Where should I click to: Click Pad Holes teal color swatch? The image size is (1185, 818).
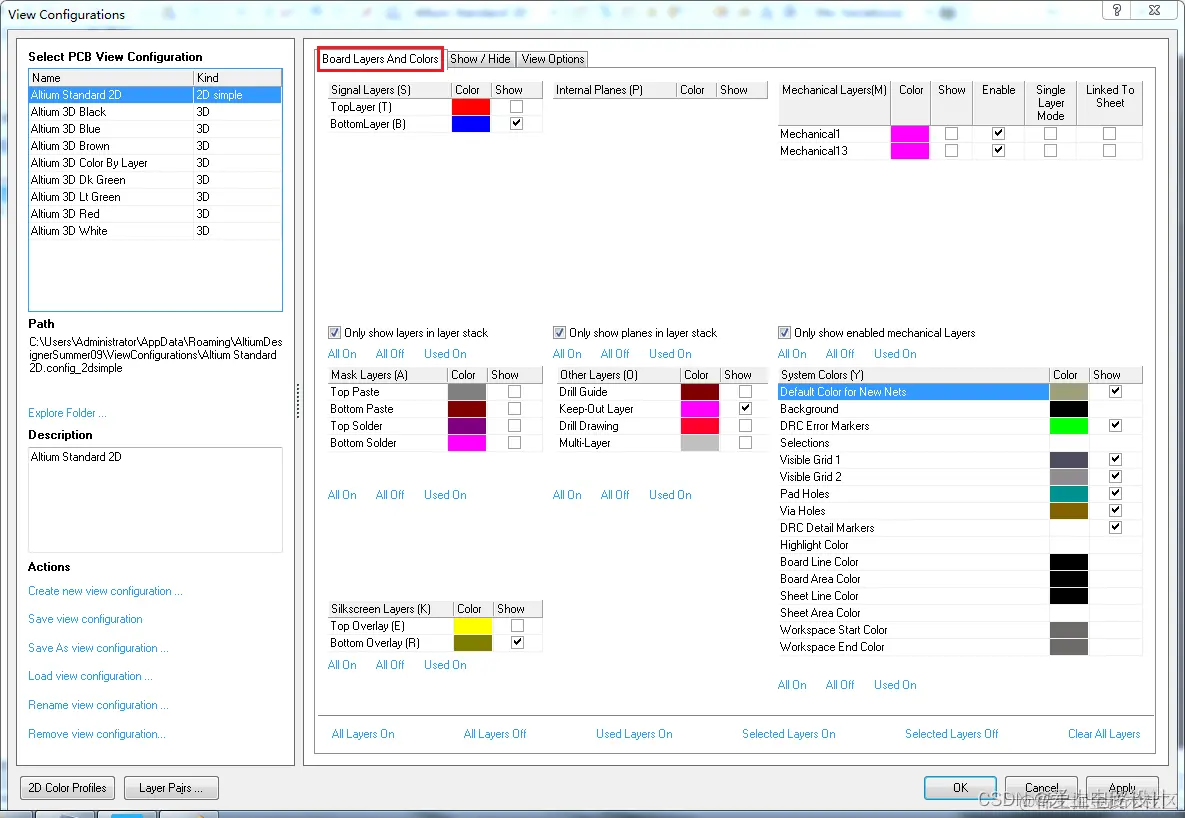(x=1069, y=494)
